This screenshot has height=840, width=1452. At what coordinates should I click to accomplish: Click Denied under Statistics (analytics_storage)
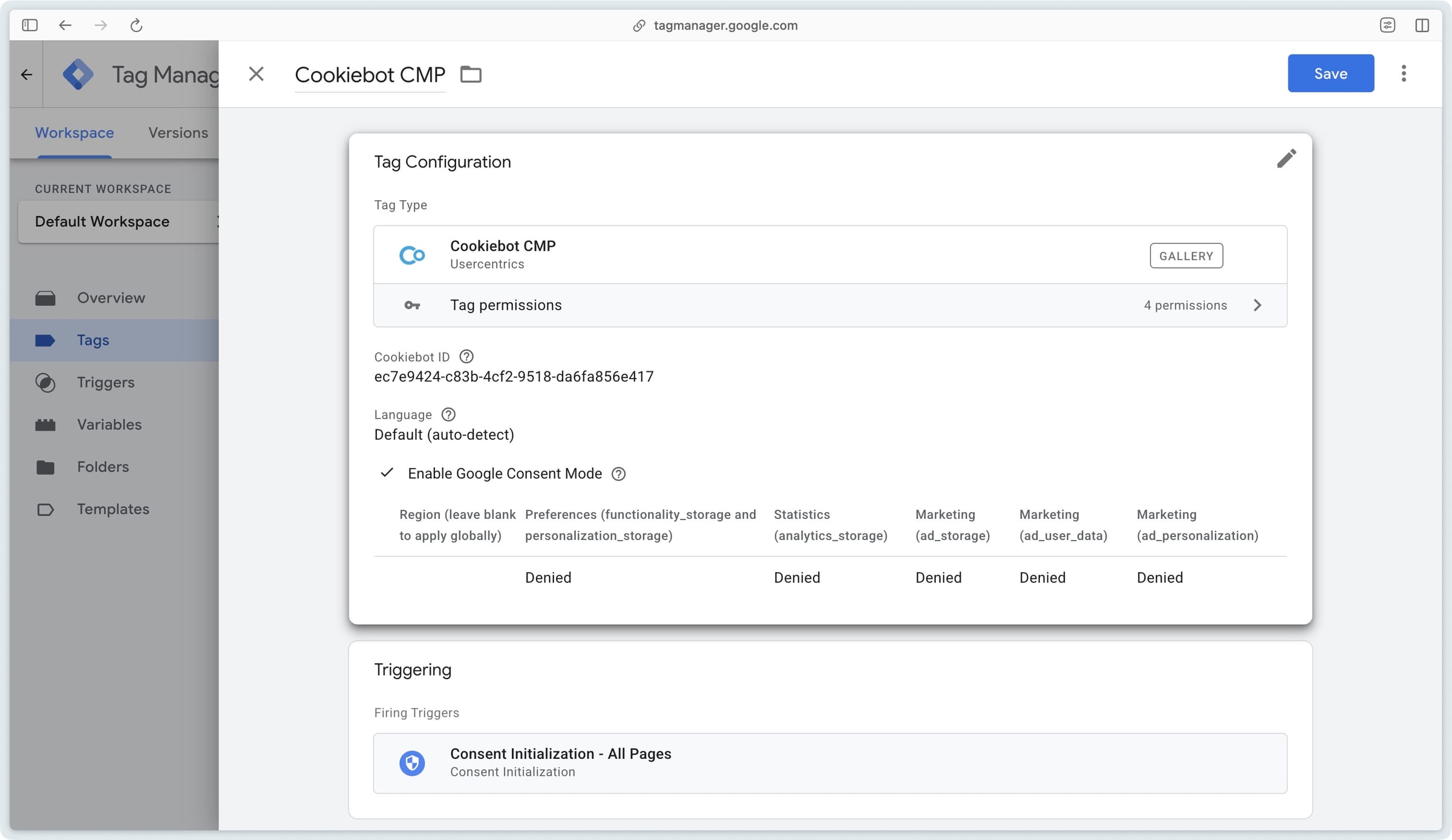pyautogui.click(x=797, y=578)
